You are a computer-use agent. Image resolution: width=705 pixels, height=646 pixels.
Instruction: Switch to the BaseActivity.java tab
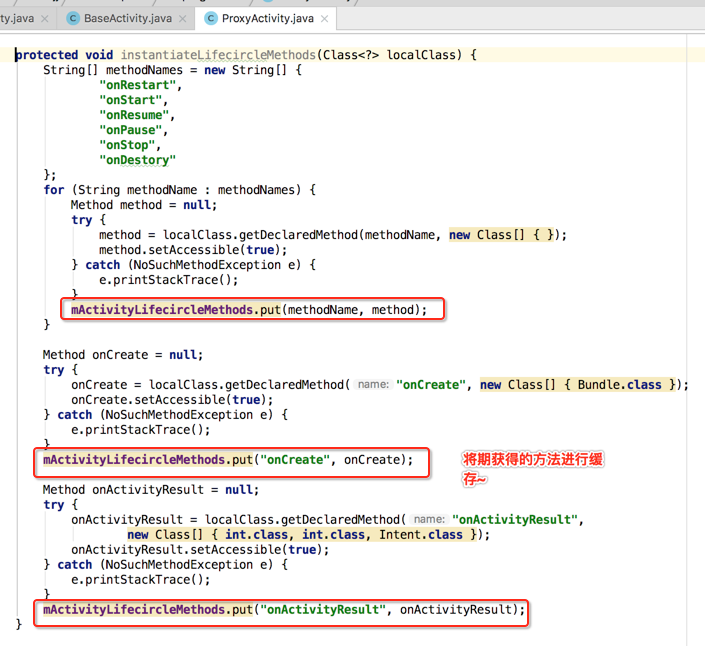pyautogui.click(x=128, y=18)
